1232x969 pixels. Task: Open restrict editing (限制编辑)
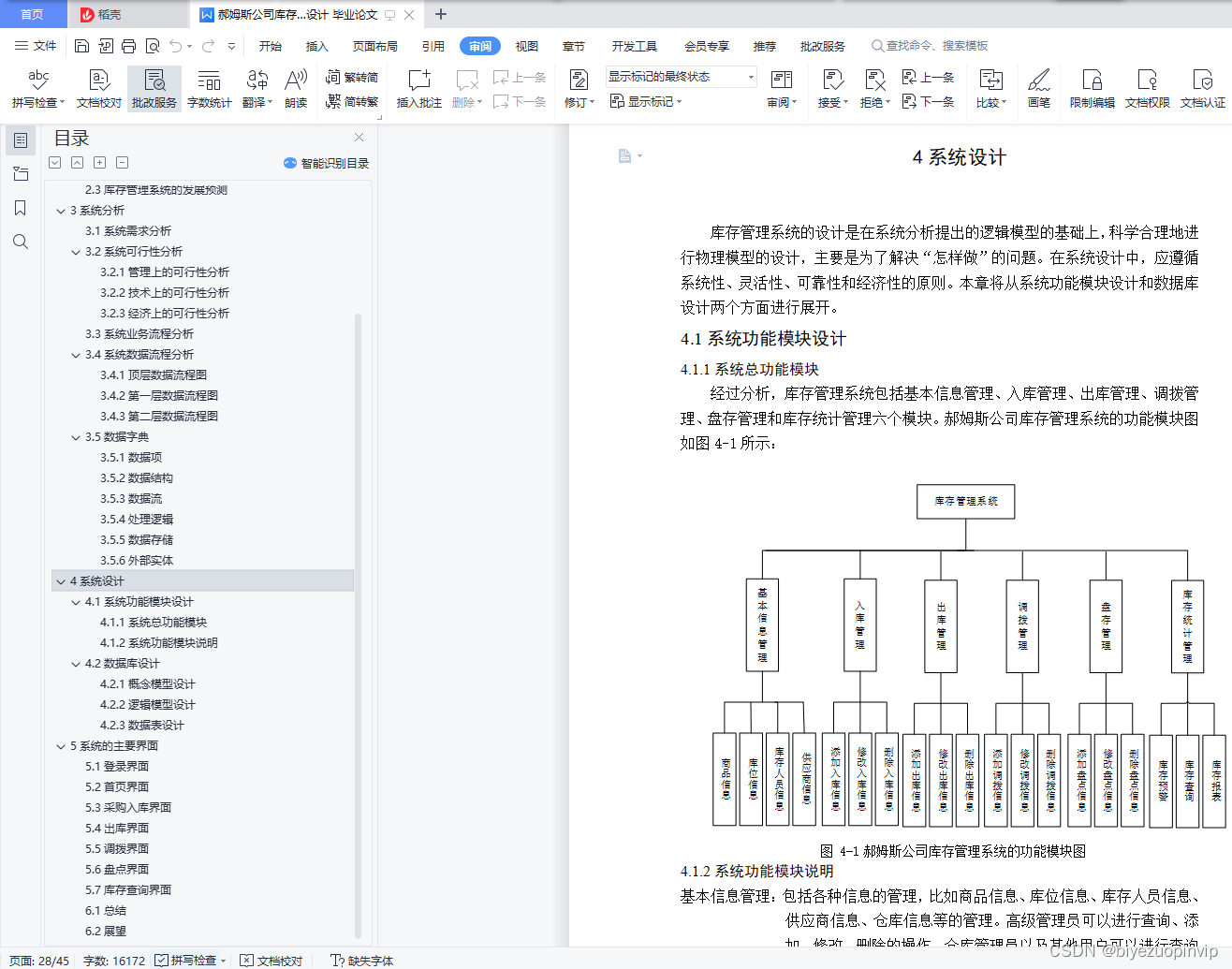tap(1092, 89)
